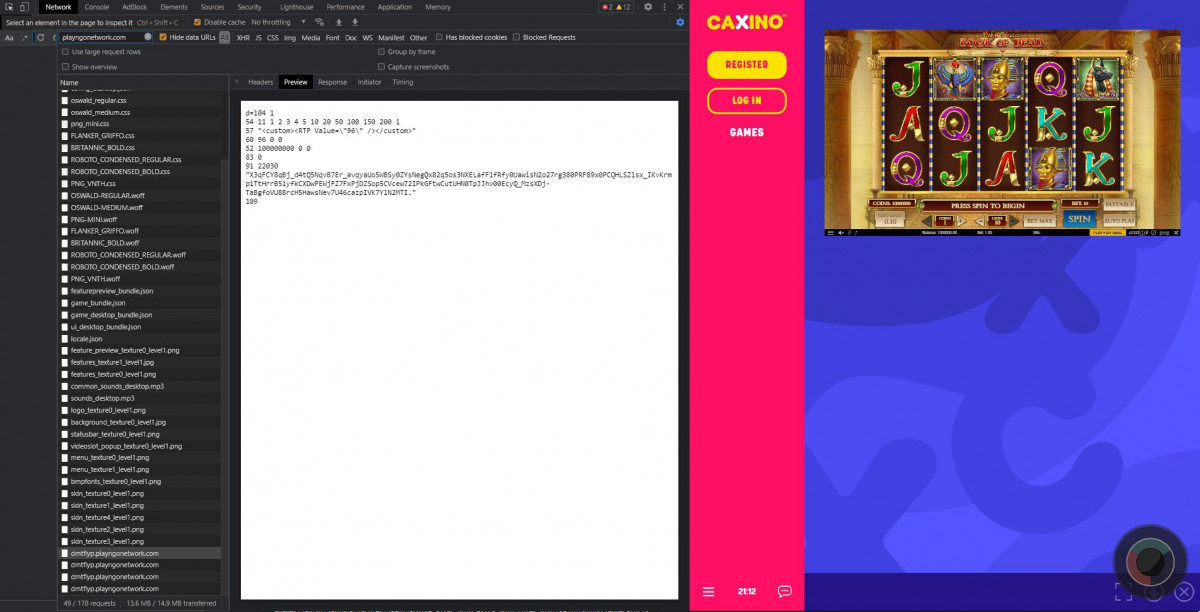Close the request details pane X
The width and height of the screenshot is (1200, 612).
pyautogui.click(x=236, y=82)
